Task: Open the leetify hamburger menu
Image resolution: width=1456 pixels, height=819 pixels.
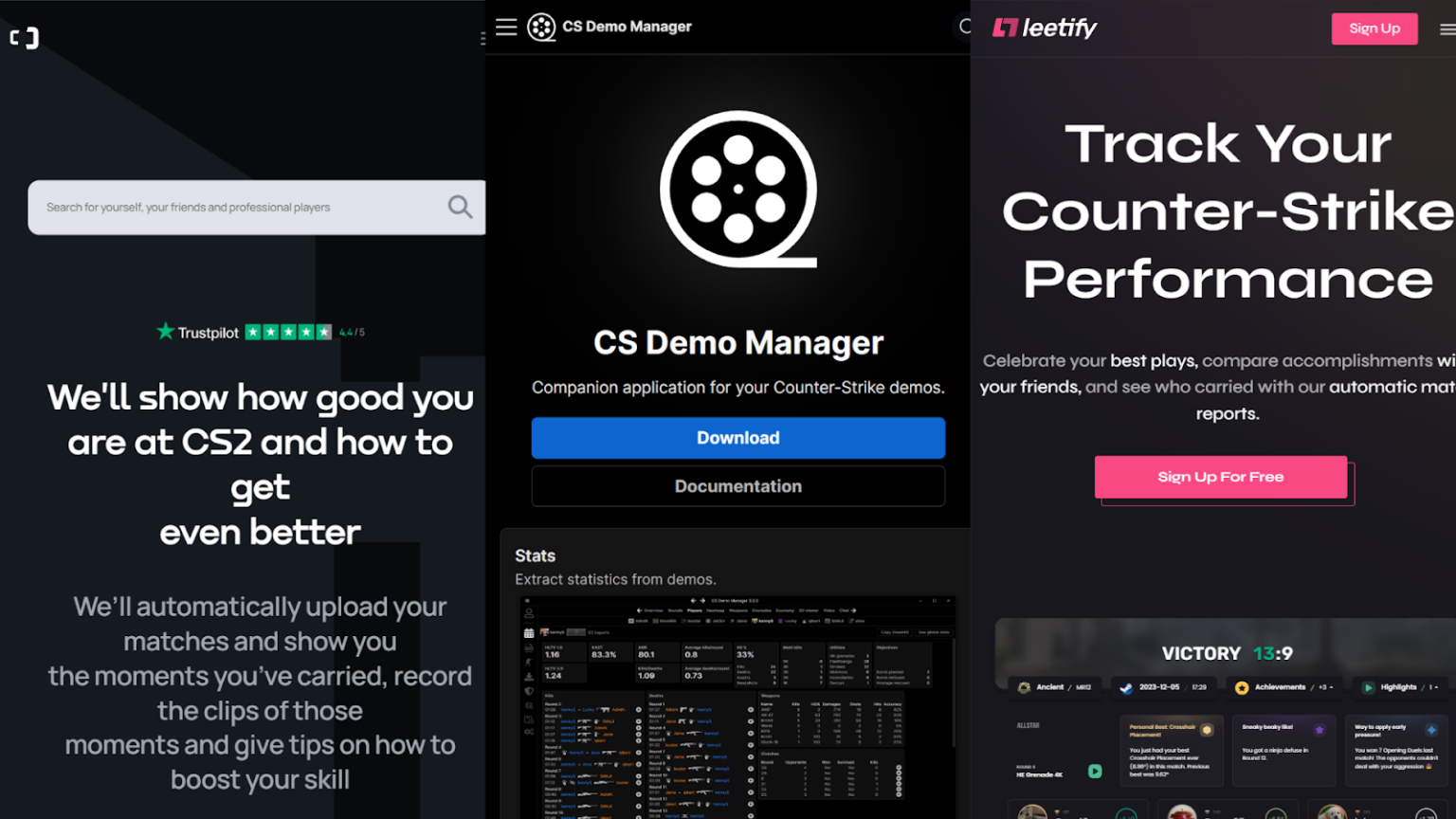Action: [x=1447, y=29]
